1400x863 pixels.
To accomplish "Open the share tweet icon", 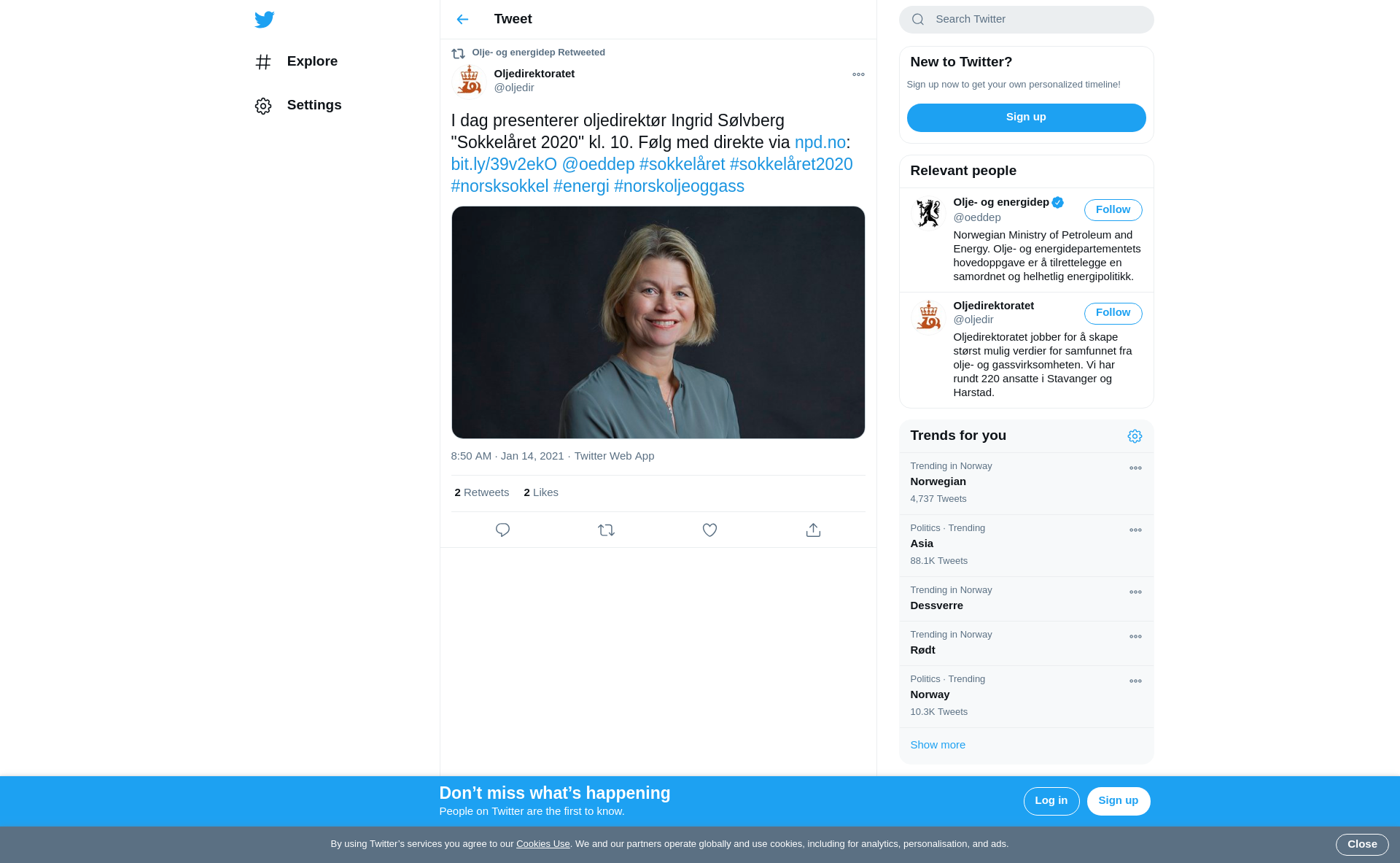I will (x=813, y=530).
